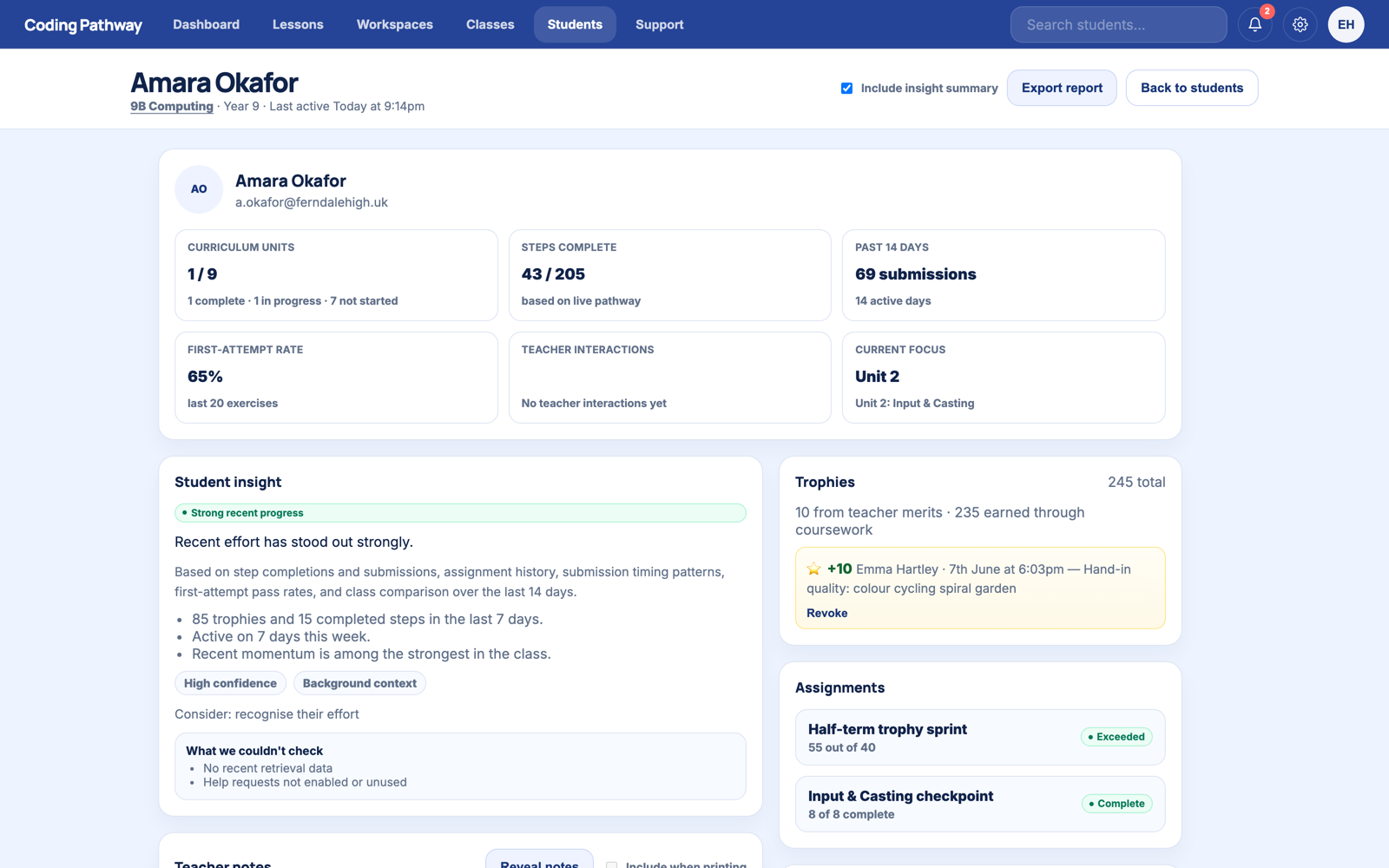Screen dimensions: 1389x868
Task: Uncheck Include insight summary checkbox
Action: pos(846,88)
